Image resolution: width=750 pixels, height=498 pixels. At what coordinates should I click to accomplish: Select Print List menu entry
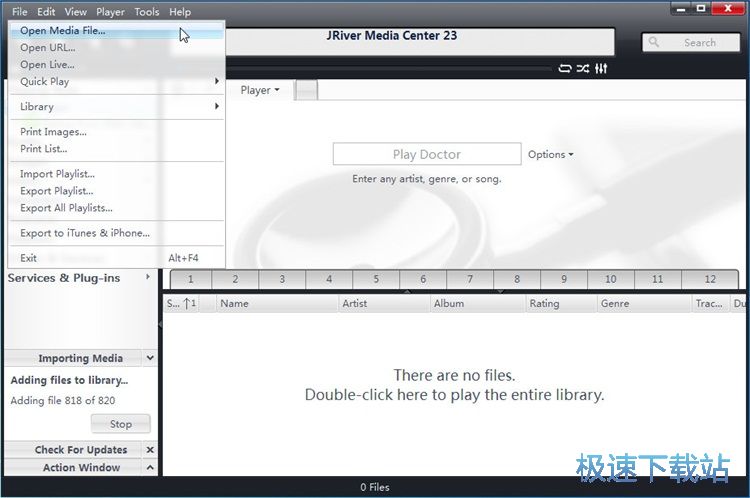[117, 149]
